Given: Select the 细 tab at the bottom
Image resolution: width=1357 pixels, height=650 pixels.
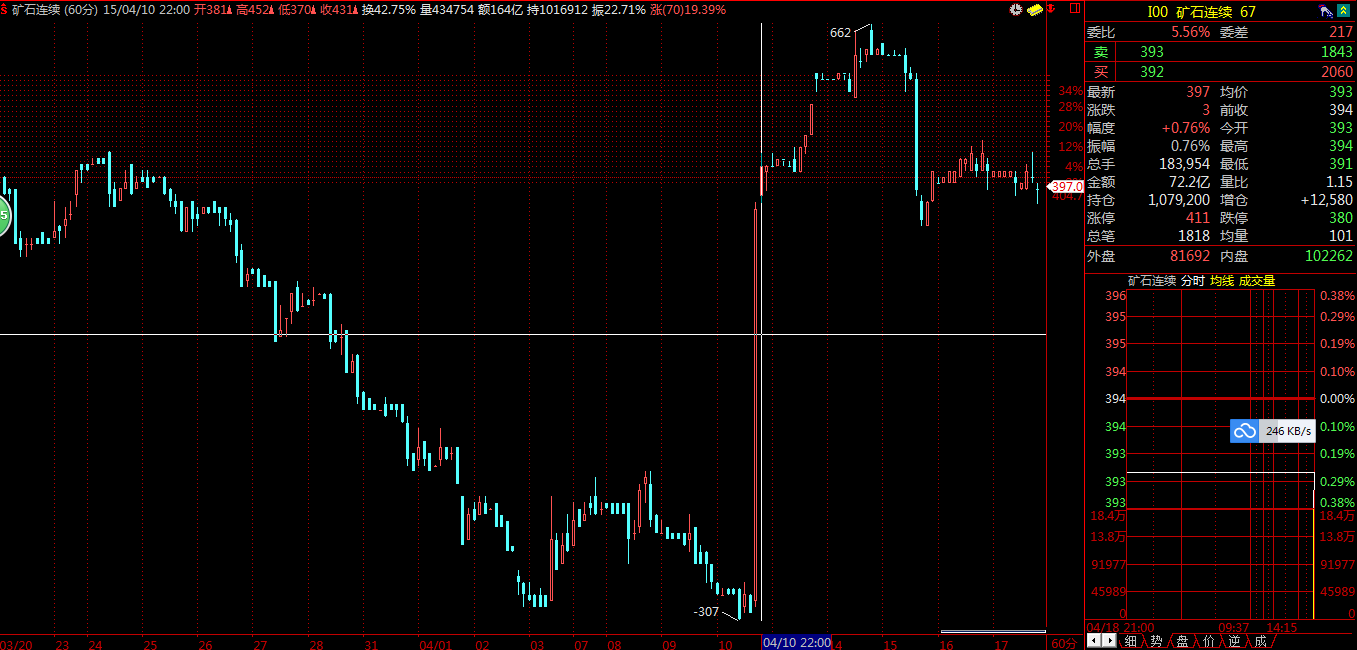Looking at the screenshot, I should pos(1130,641).
